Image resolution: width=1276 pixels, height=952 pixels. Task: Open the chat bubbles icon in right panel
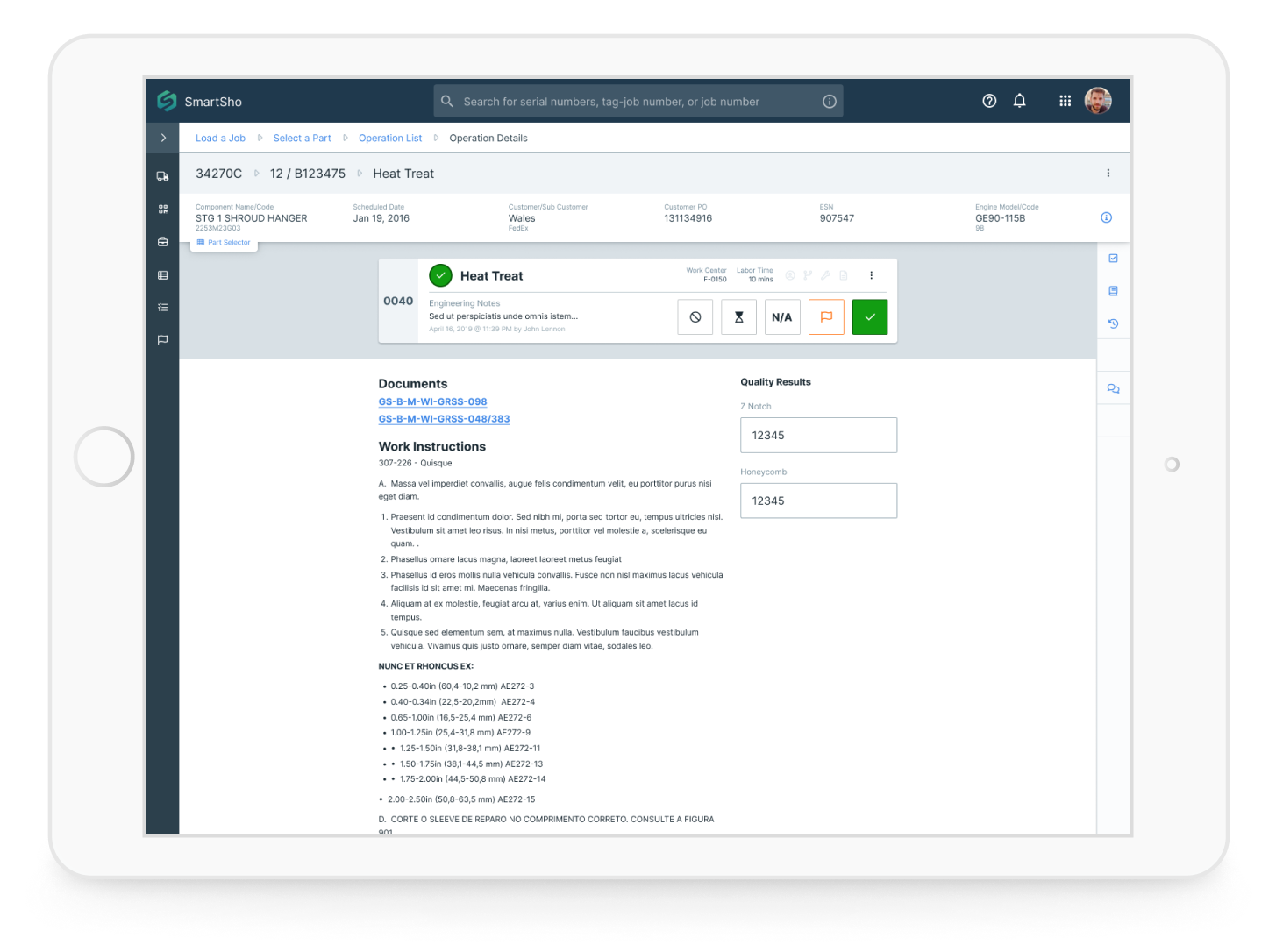click(1113, 388)
